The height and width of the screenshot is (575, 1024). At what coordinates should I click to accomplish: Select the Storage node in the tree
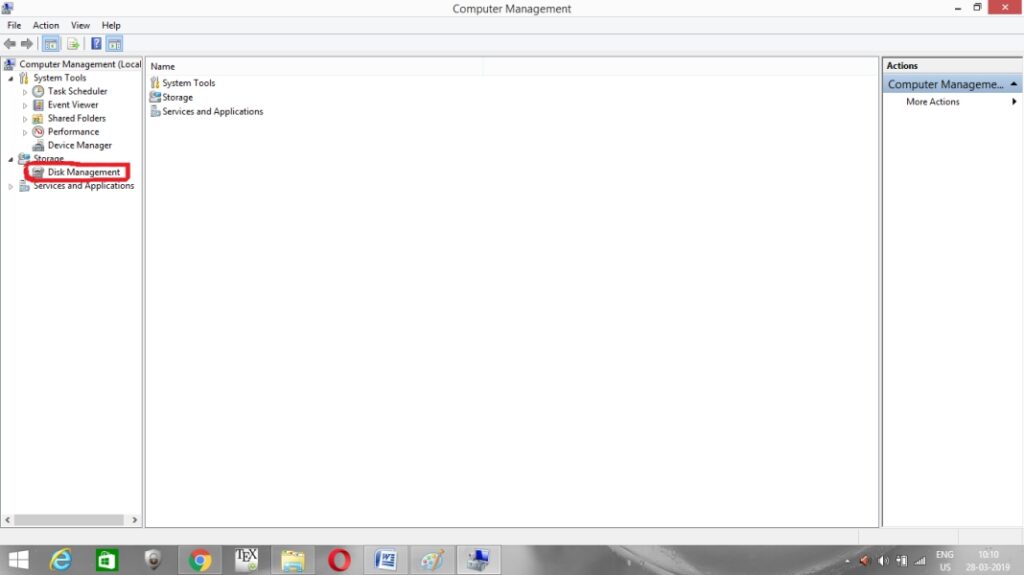[48, 159]
